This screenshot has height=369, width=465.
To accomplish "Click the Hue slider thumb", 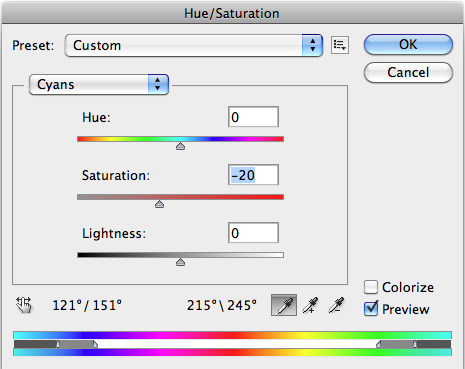I will pyautogui.click(x=180, y=146).
